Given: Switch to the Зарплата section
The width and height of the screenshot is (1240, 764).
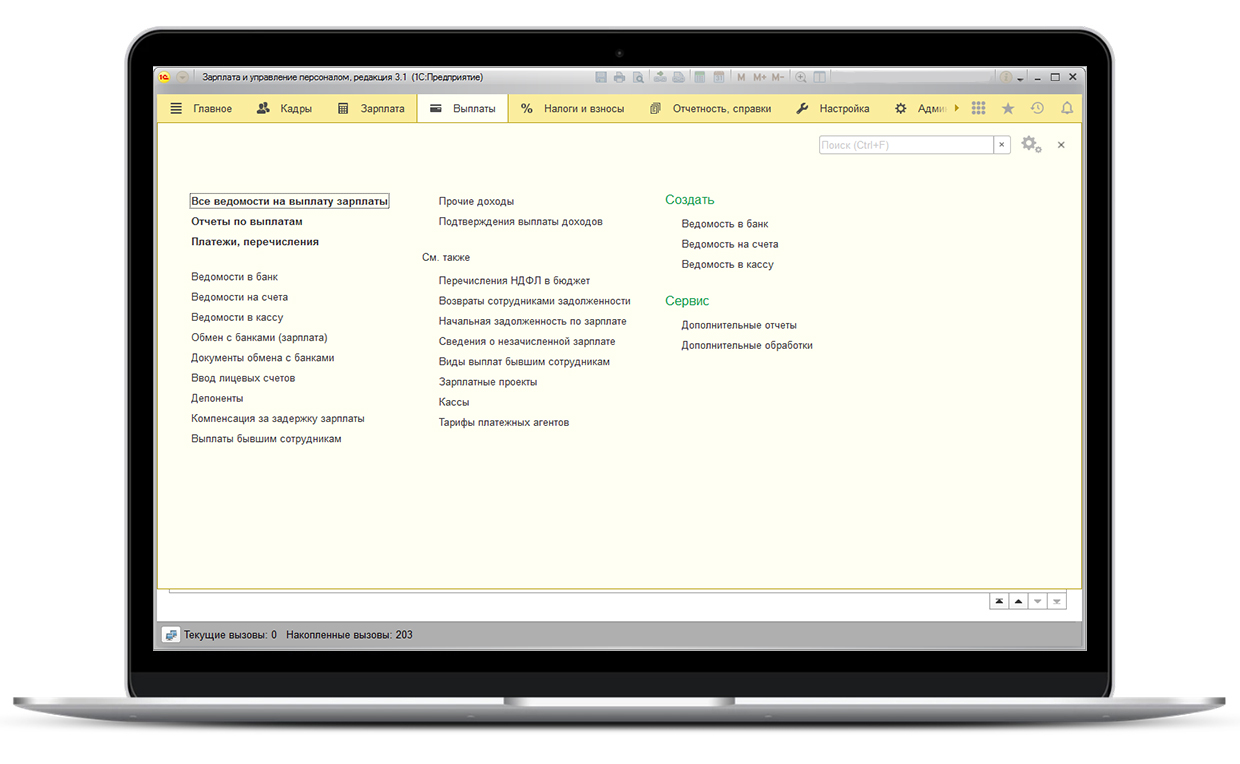Looking at the screenshot, I should coord(371,108).
